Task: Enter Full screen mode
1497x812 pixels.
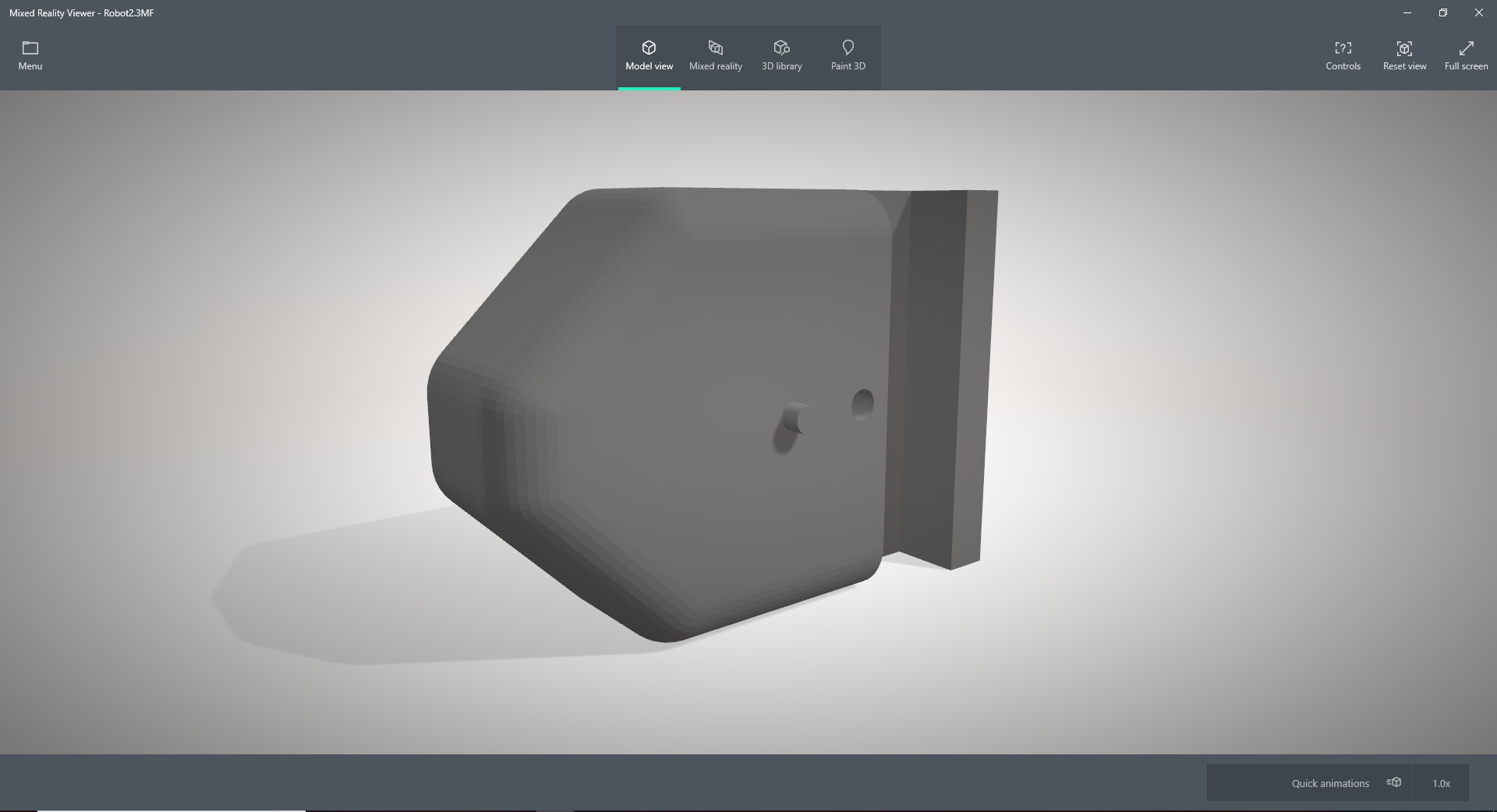Action: point(1466,57)
